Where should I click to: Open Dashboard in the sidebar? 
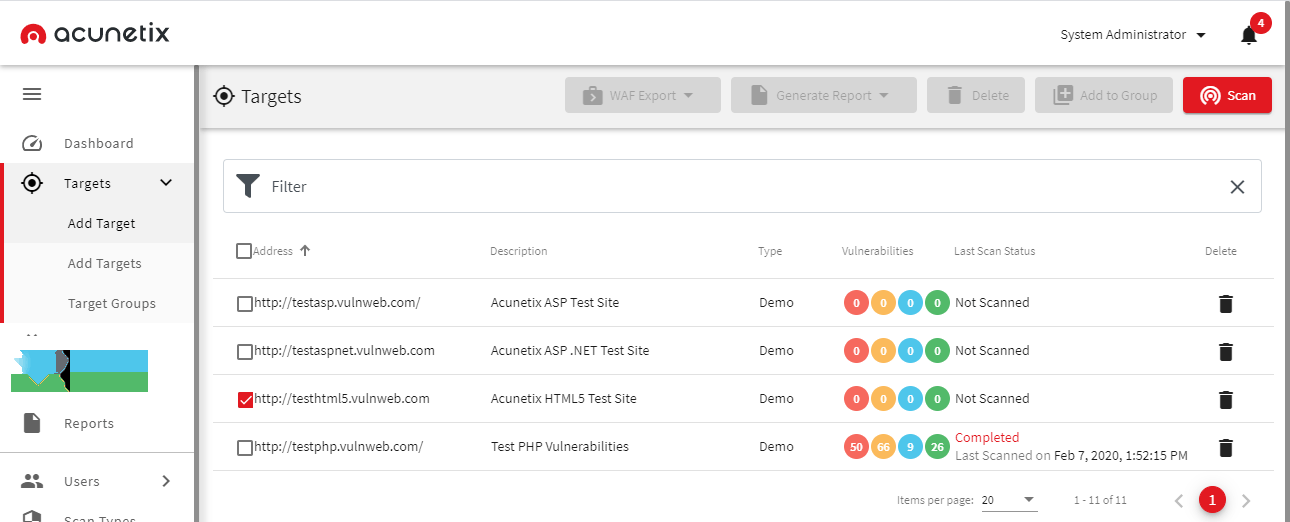tap(98, 143)
